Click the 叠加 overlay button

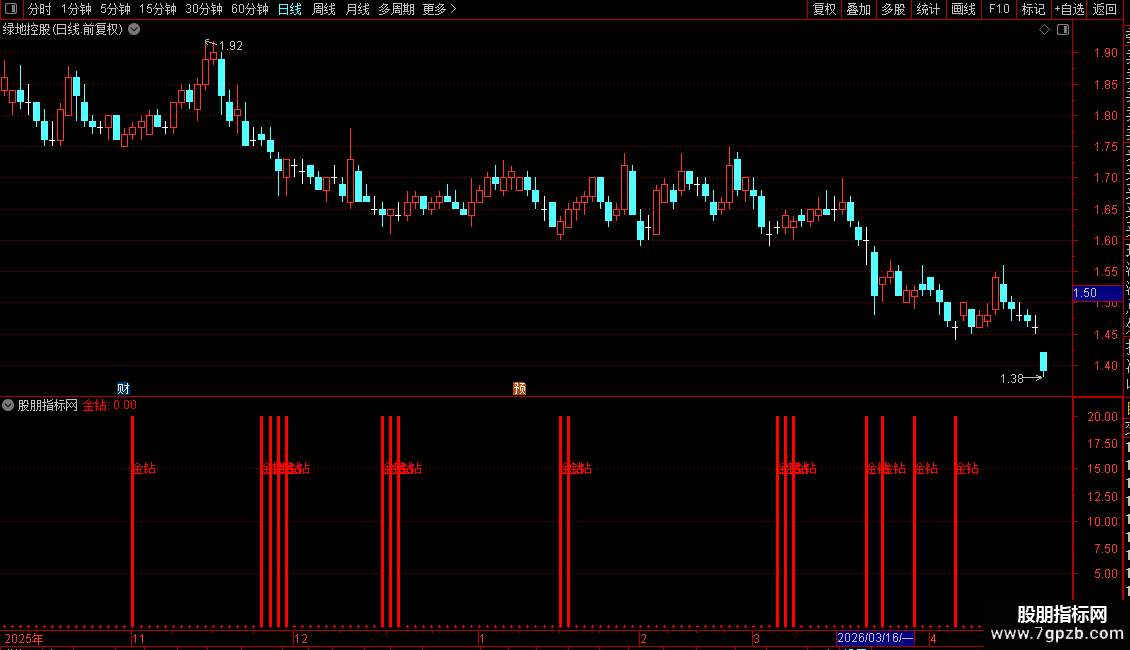[858, 9]
